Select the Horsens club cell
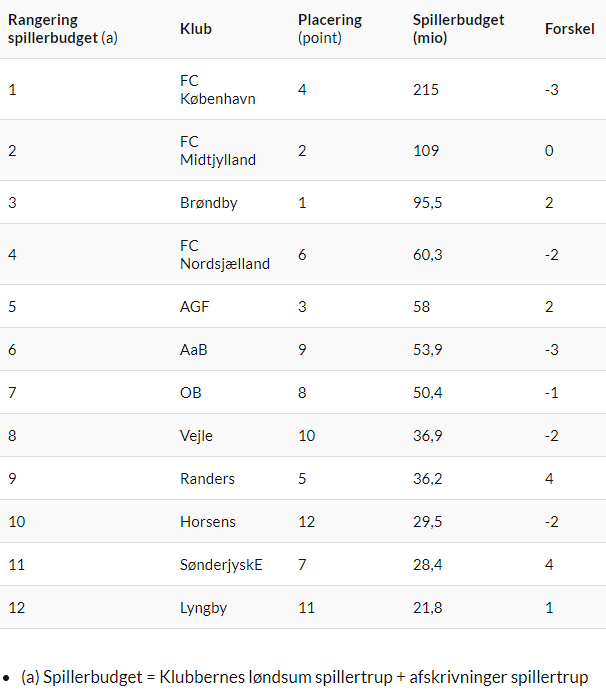The height and width of the screenshot is (698, 606). point(208,522)
